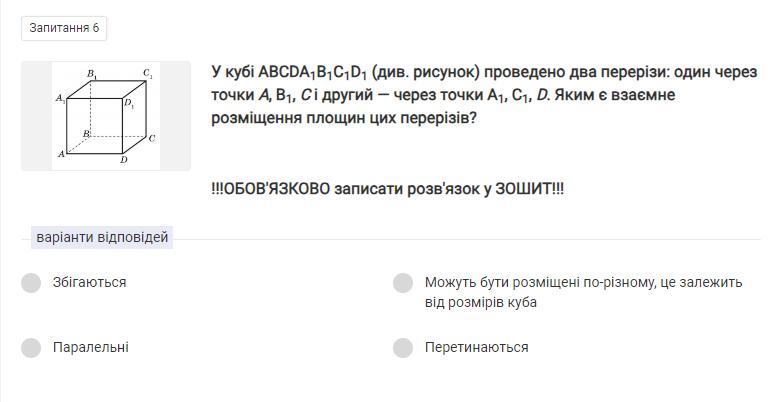The image size is (772, 402).
Task: Choose the "Паралельні" answer radio button
Action: (x=31, y=348)
